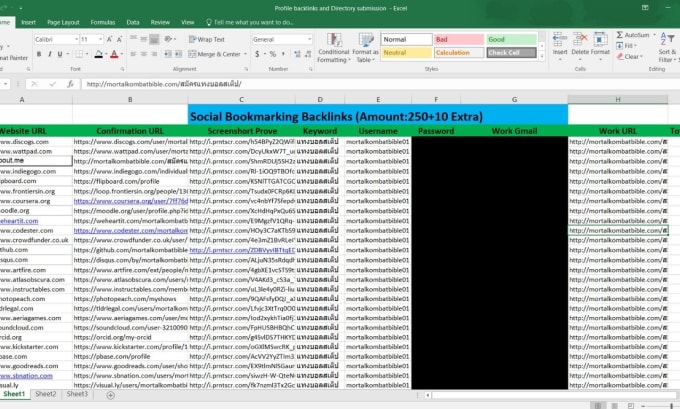680x409 pixels.
Task: Apply the Check Cell style
Action: pos(511,52)
